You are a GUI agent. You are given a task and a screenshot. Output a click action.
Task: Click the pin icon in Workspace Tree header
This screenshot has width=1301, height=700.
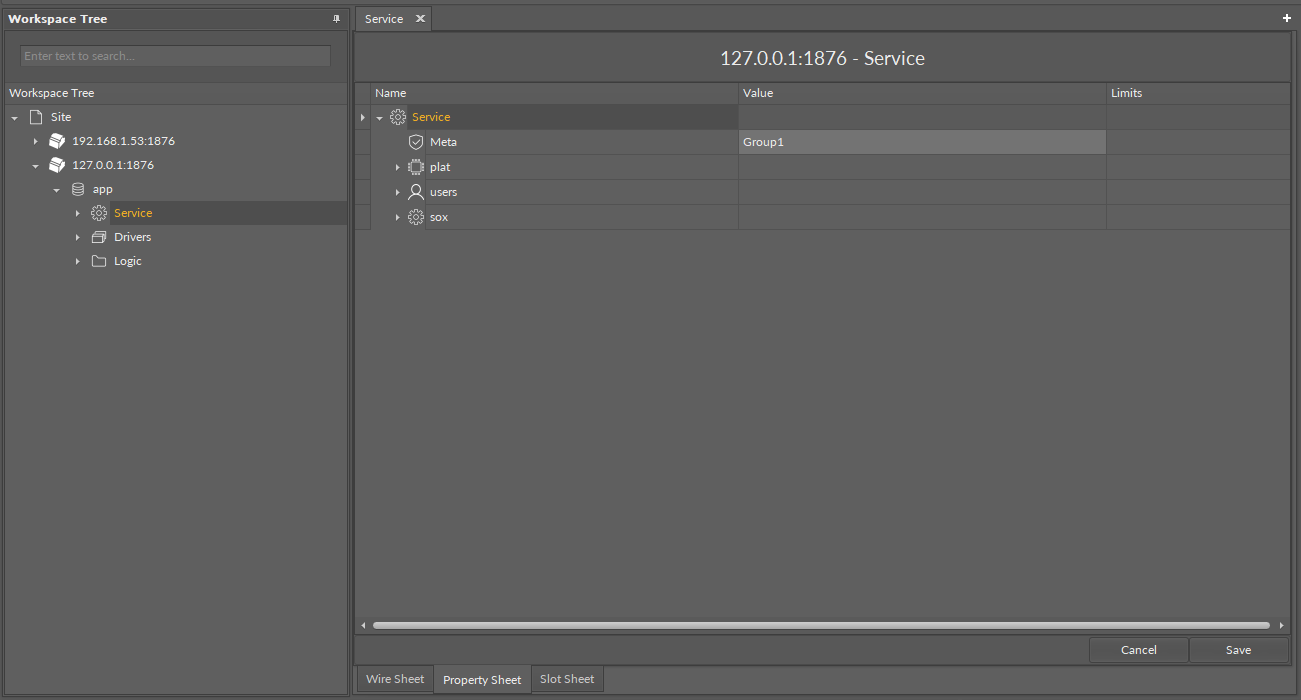(x=336, y=19)
